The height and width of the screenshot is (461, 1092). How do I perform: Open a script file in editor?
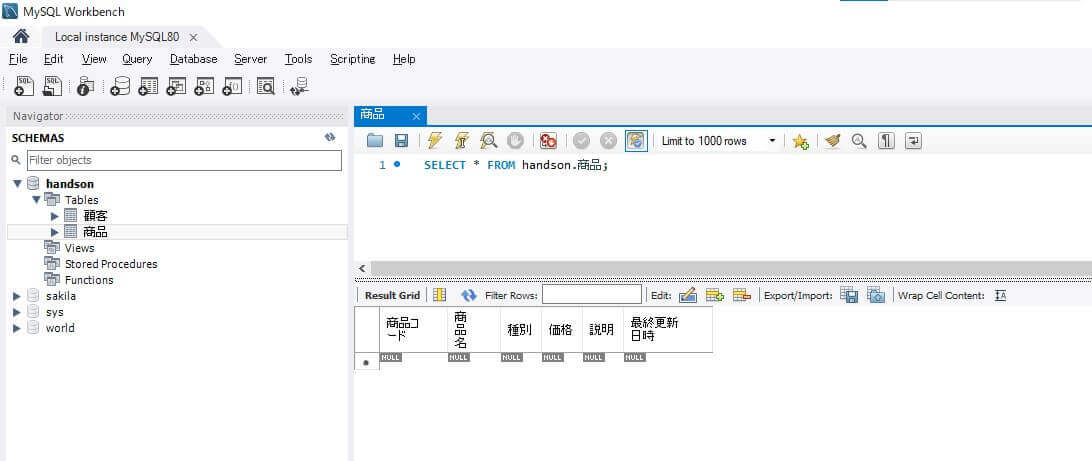click(x=375, y=141)
